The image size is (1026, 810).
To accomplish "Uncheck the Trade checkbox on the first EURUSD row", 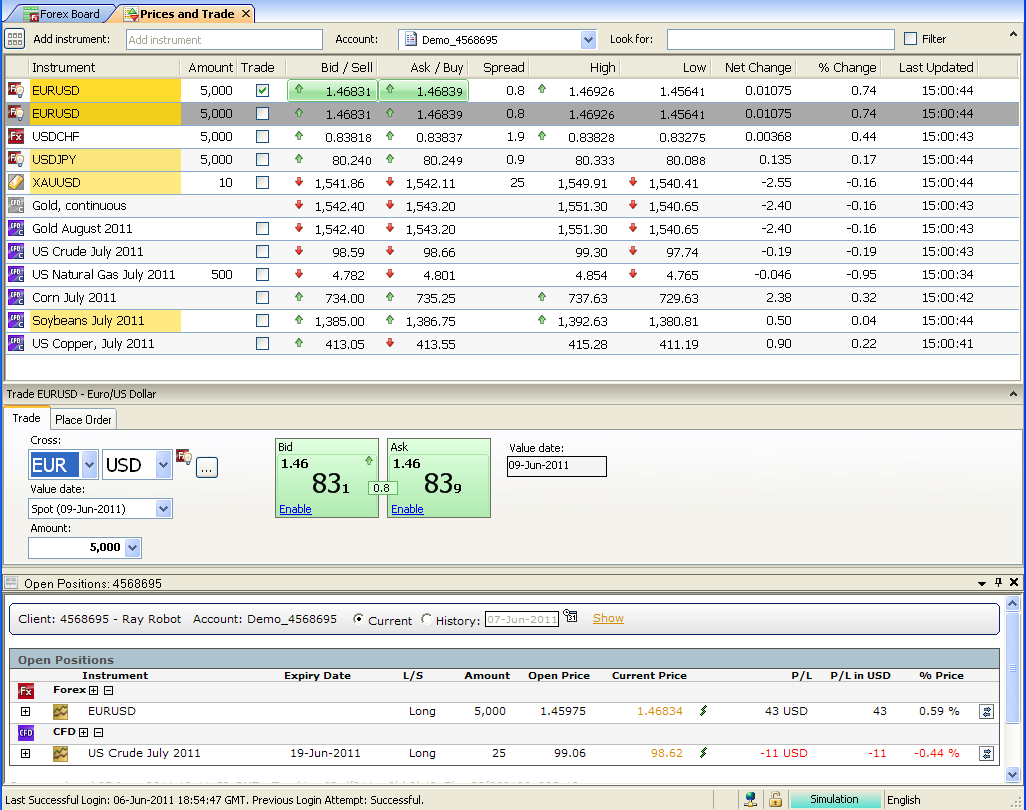I will [x=262, y=91].
